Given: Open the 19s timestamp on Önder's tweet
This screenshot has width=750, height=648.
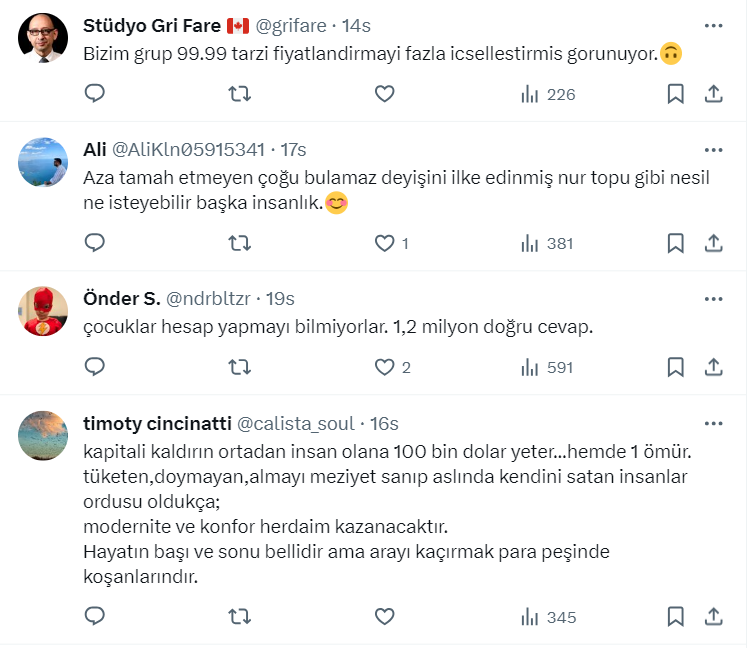Looking at the screenshot, I should click(281, 298).
